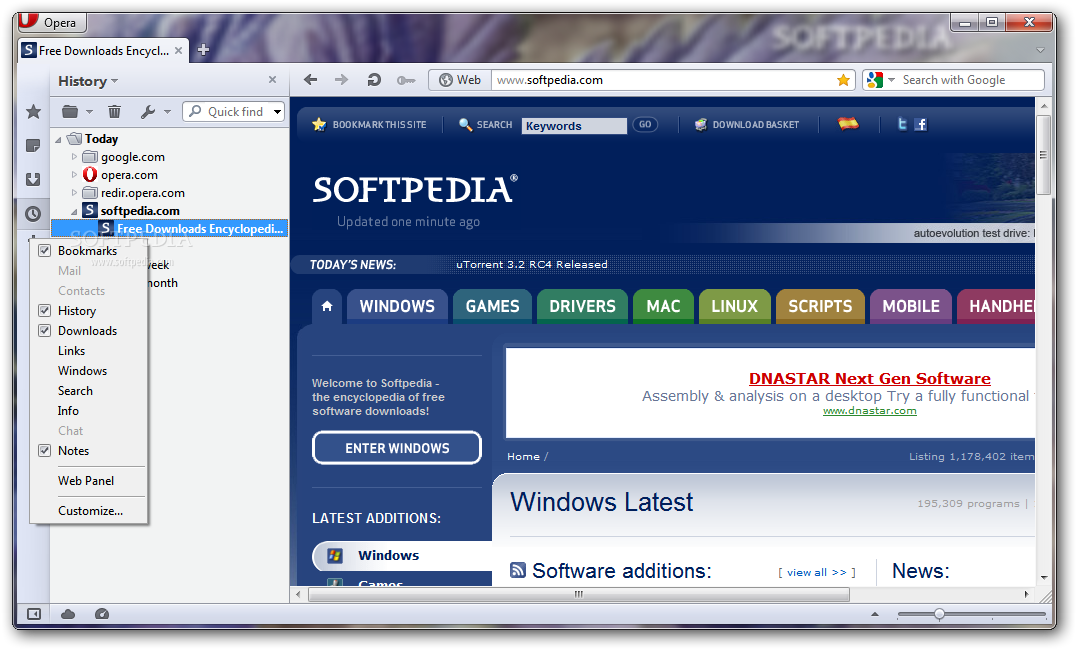Click the view all >> link
The width and height of the screenshot is (1077, 650).
(817, 572)
